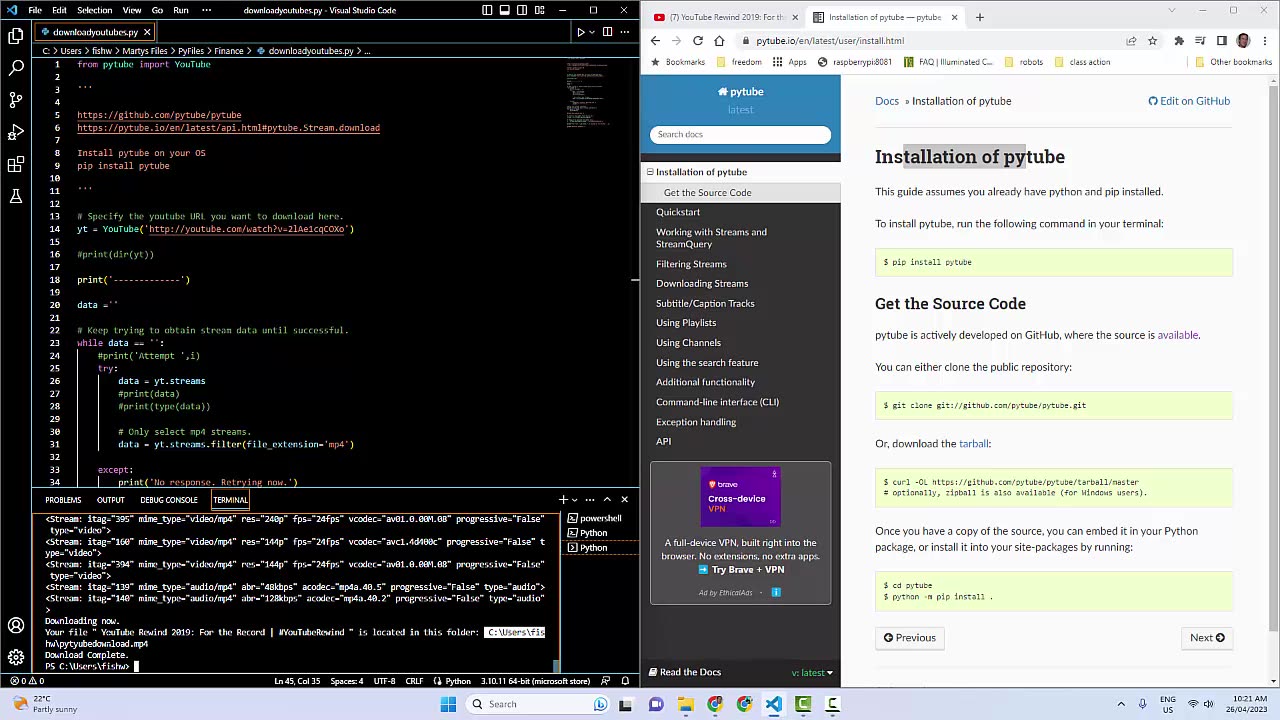The height and width of the screenshot is (720, 1280).
Task: Go to the Previous docs page
Action: (909, 637)
